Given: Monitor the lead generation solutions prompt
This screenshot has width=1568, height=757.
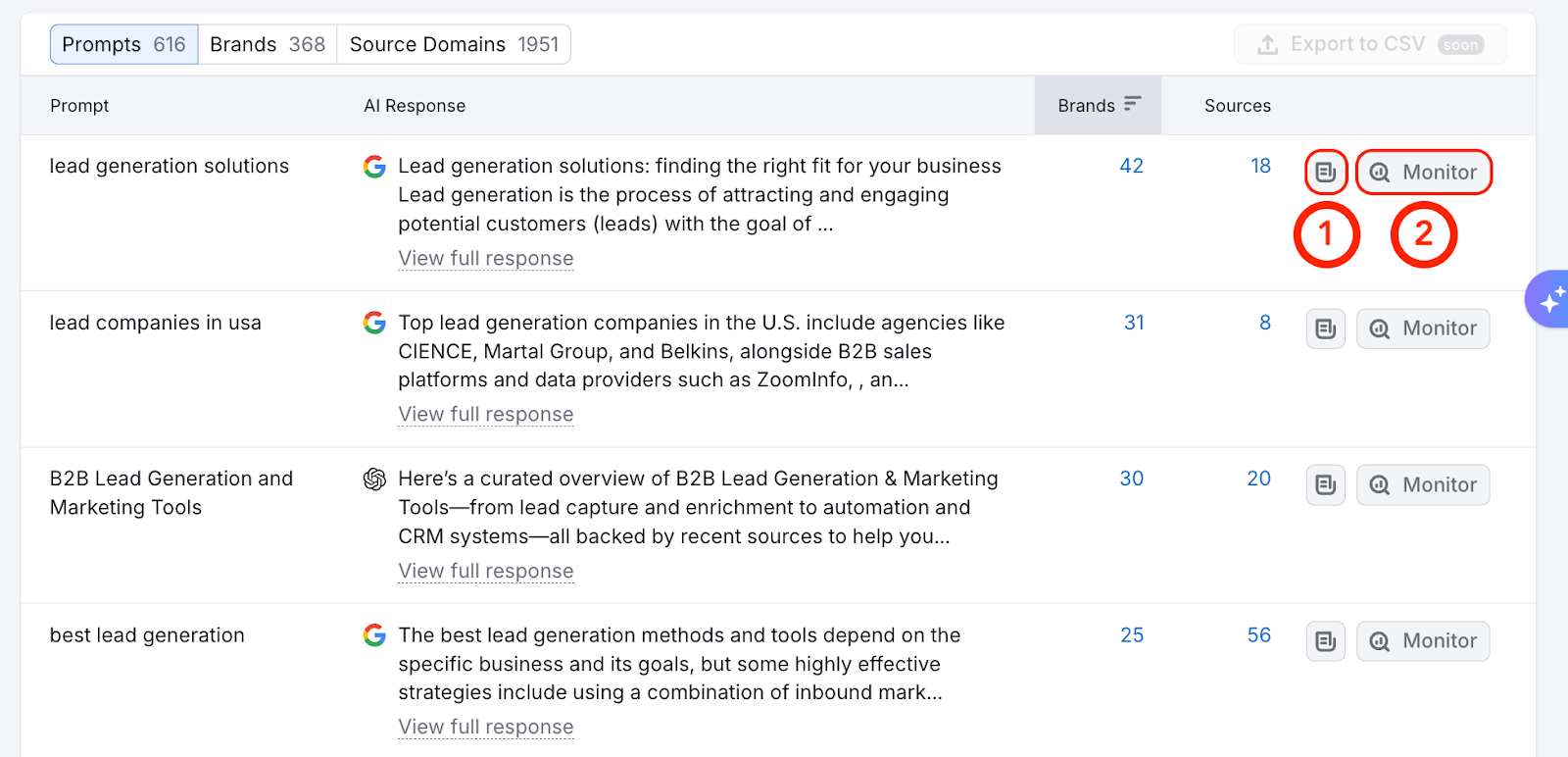Looking at the screenshot, I should tap(1423, 173).
